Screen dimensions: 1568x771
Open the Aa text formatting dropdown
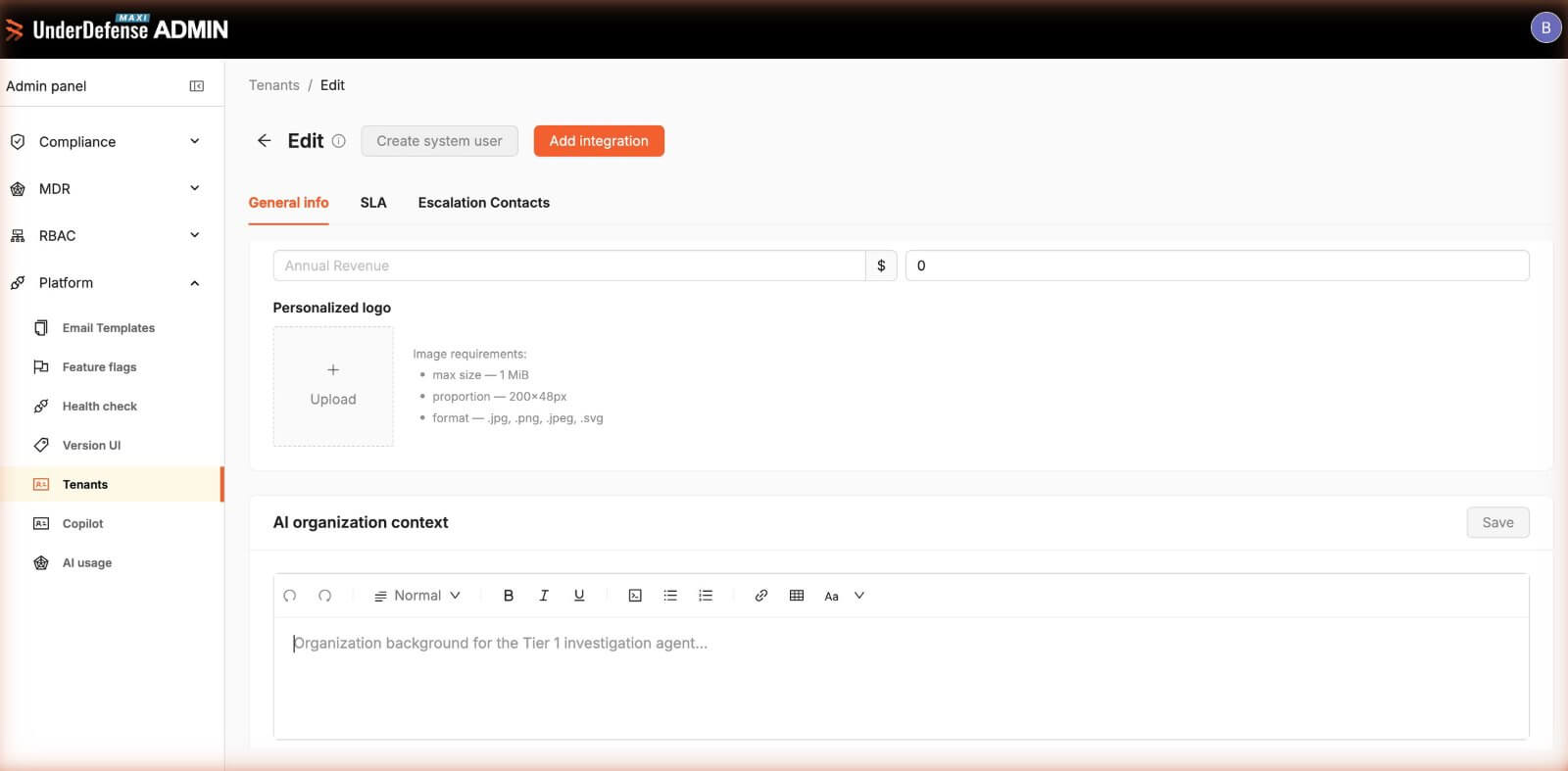tap(844, 596)
